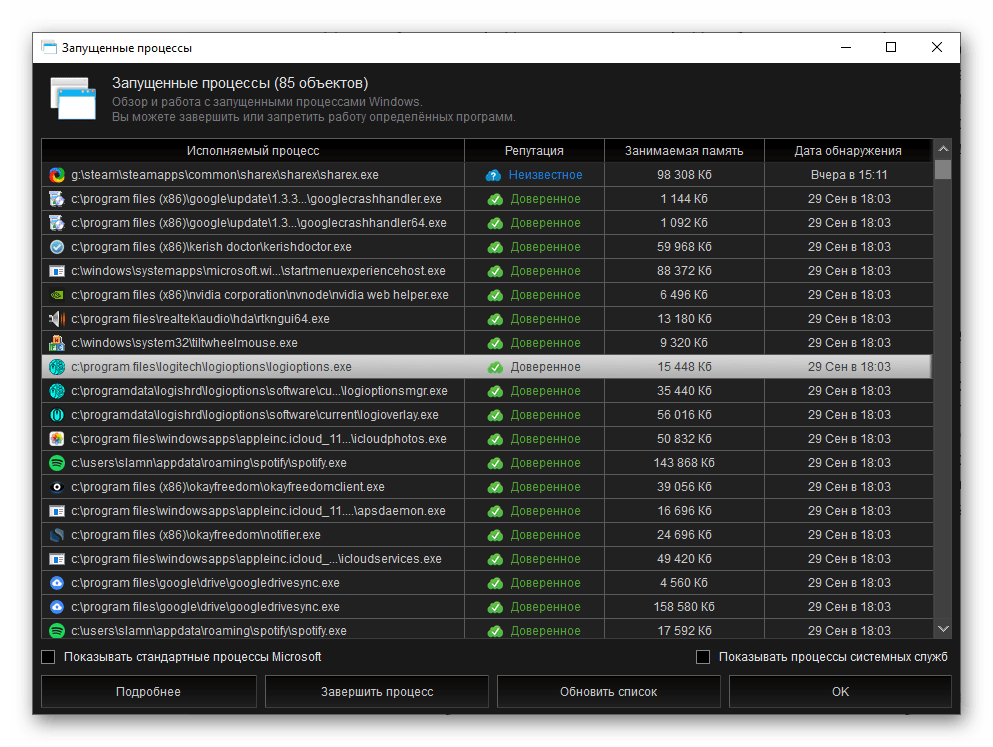Close the Запущенные процессы window
Image resolution: width=993 pixels, height=747 pixels.
[937, 47]
